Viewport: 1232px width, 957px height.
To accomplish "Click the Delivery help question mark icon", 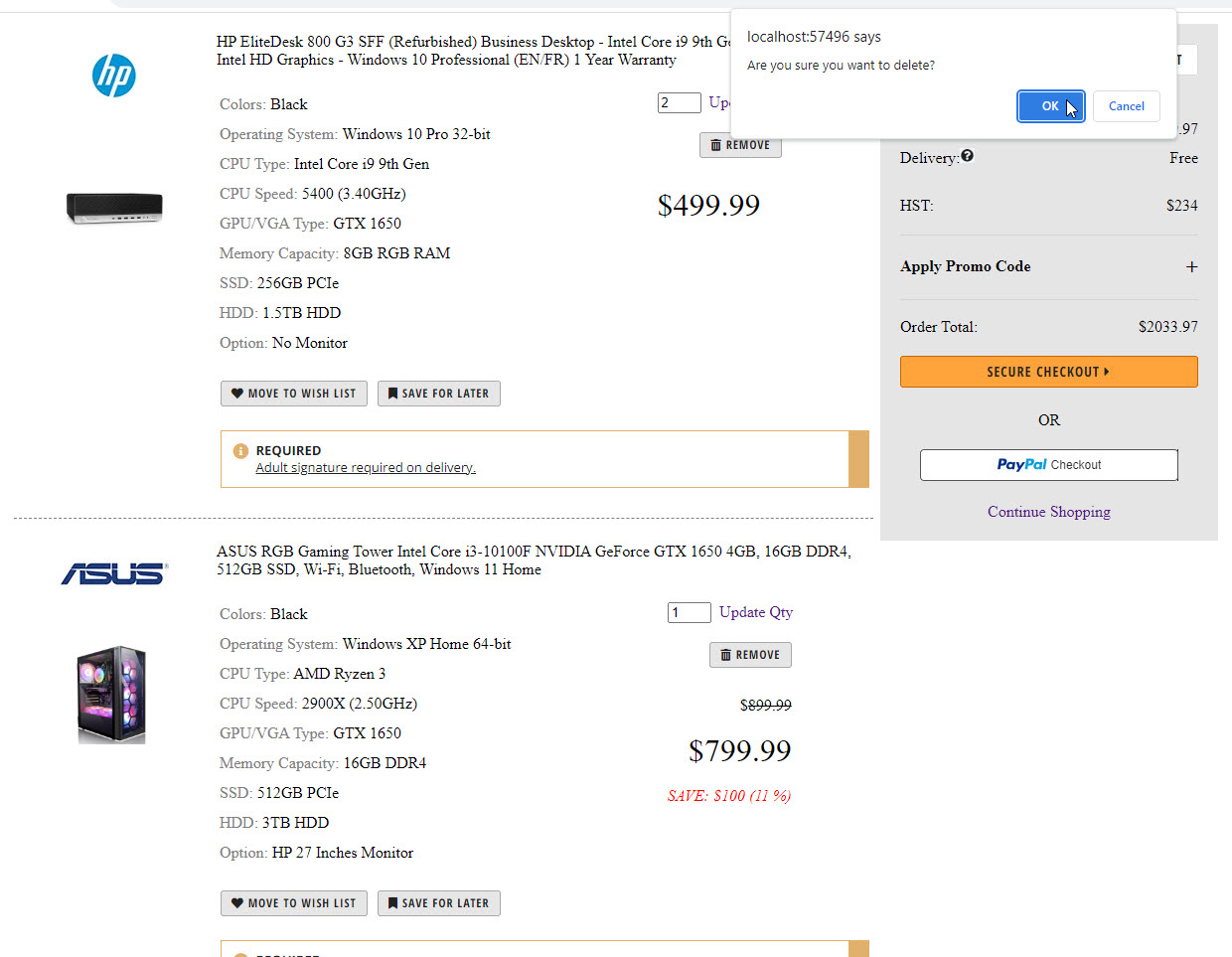I will (x=968, y=156).
